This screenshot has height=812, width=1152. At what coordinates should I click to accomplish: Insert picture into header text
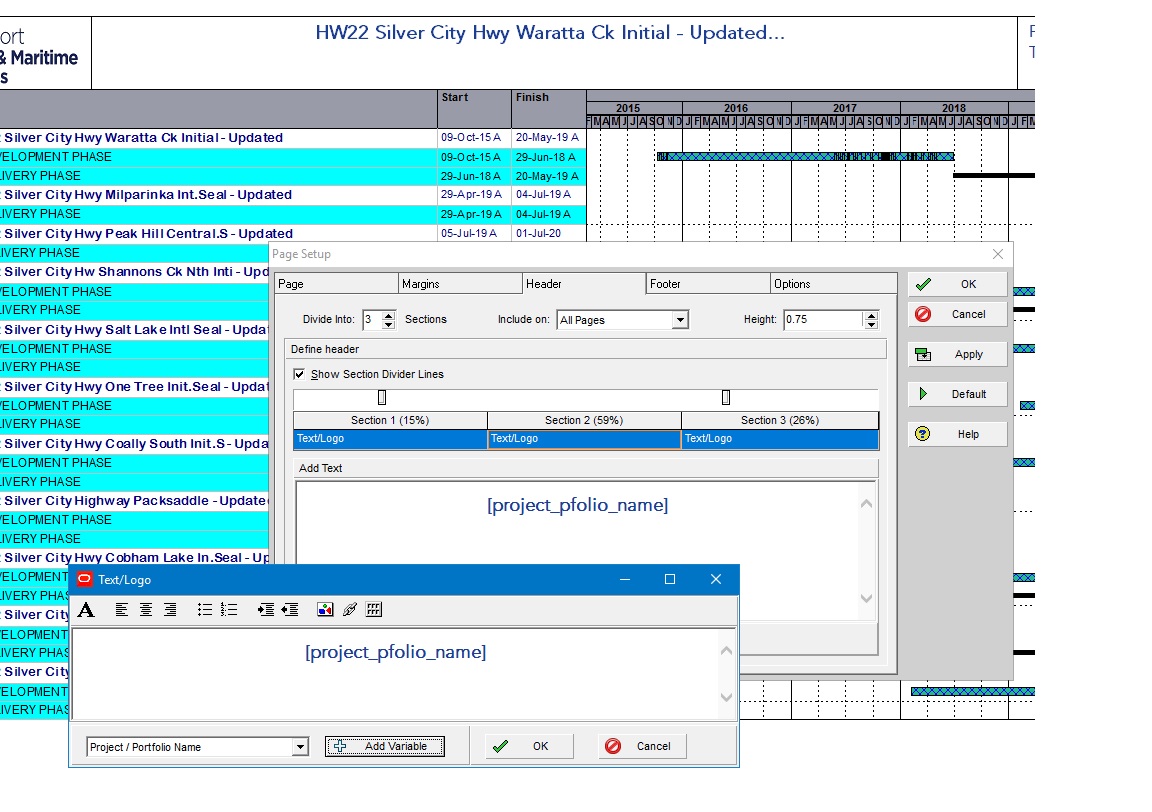point(325,610)
